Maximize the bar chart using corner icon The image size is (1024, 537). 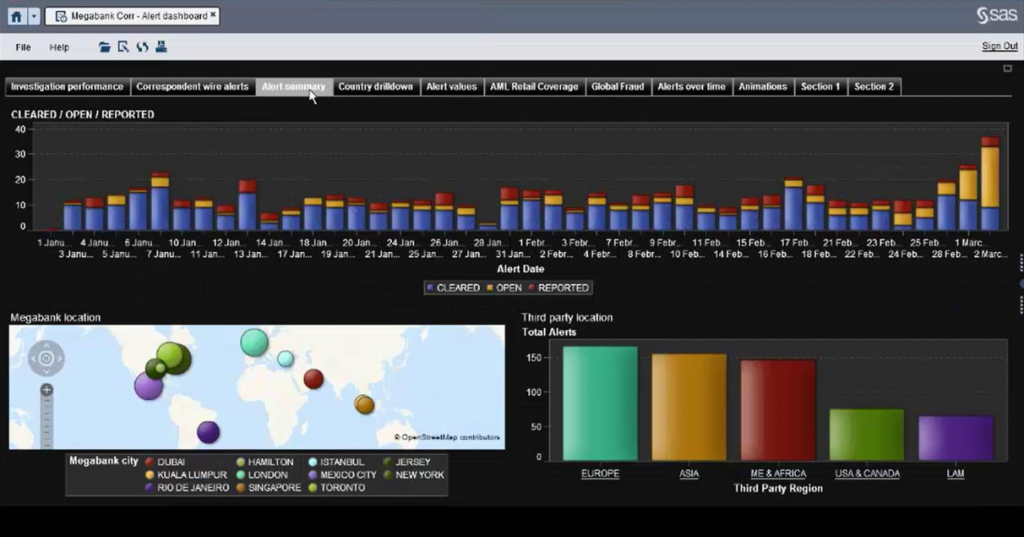pos(1007,69)
